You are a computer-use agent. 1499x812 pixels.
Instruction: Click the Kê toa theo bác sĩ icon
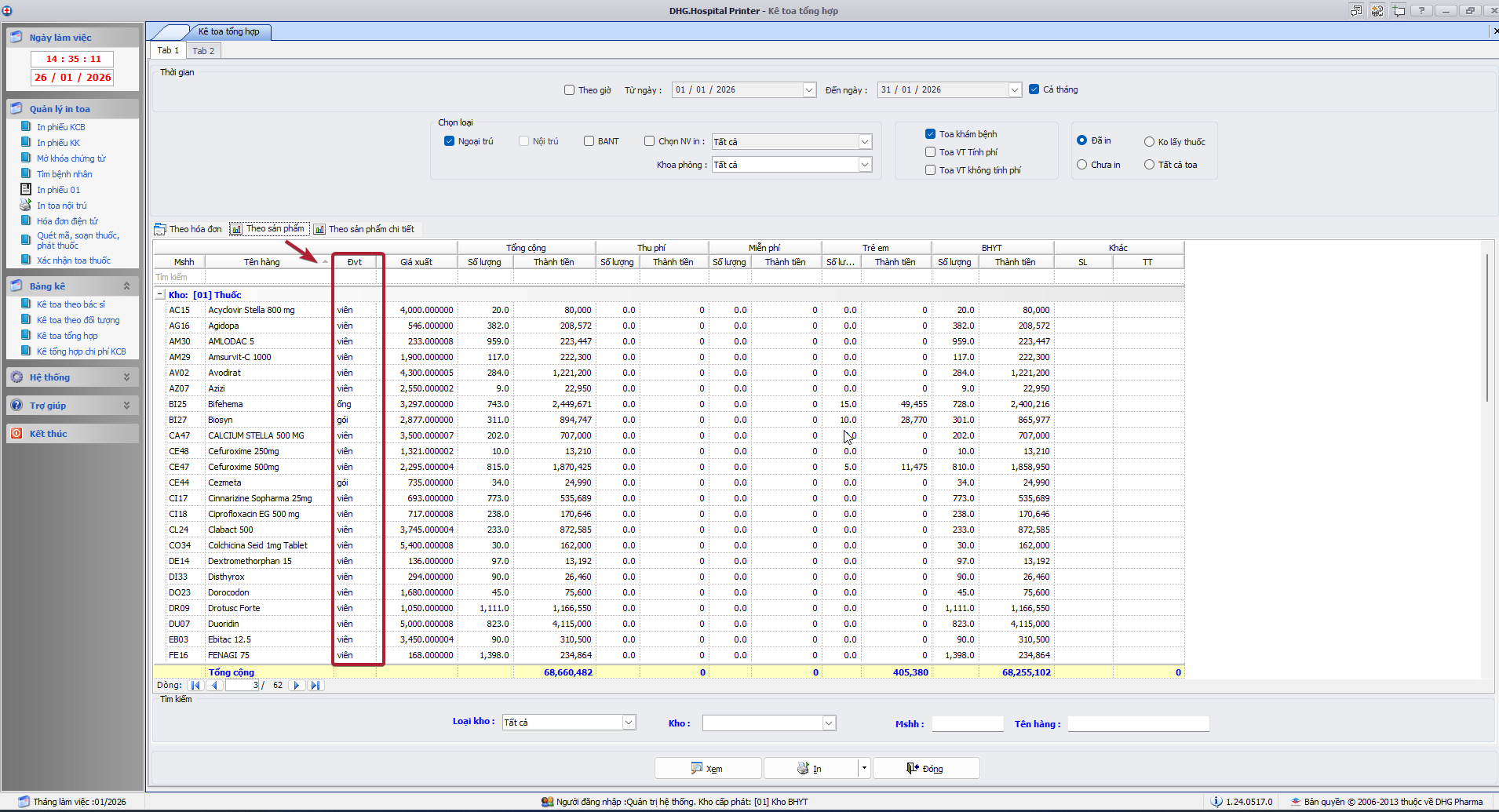25,304
